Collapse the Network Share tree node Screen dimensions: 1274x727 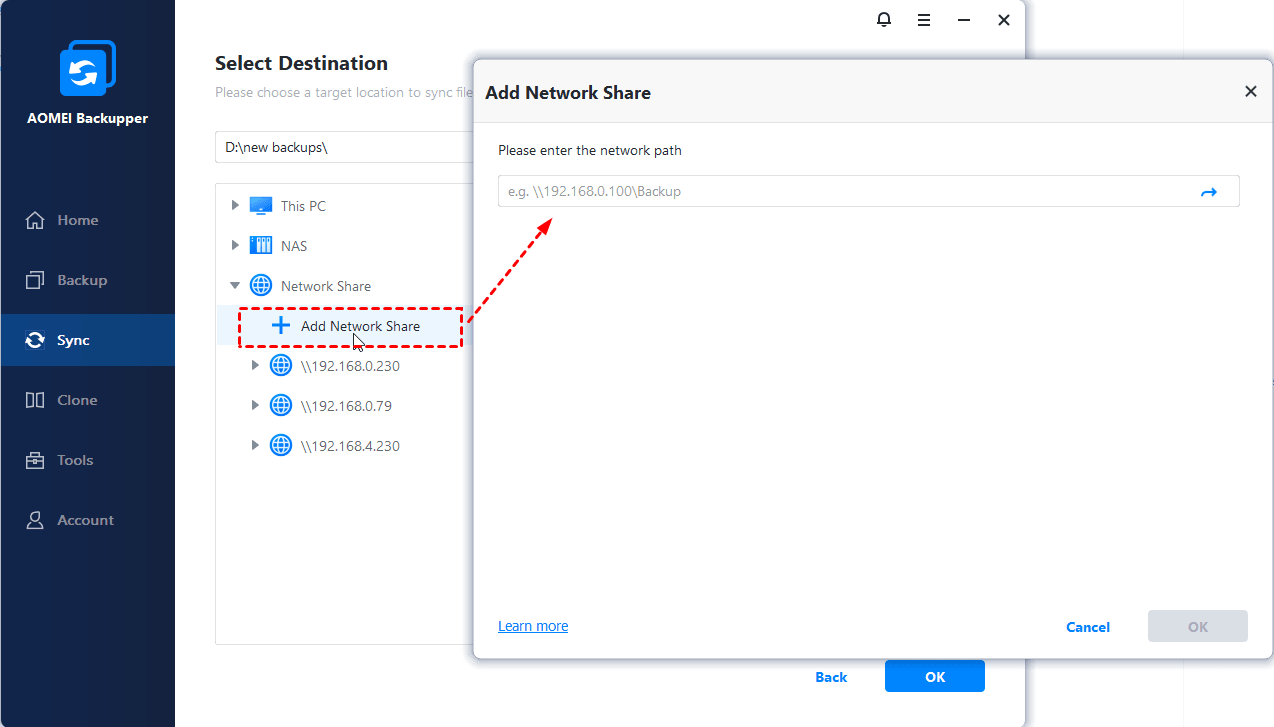click(235, 286)
